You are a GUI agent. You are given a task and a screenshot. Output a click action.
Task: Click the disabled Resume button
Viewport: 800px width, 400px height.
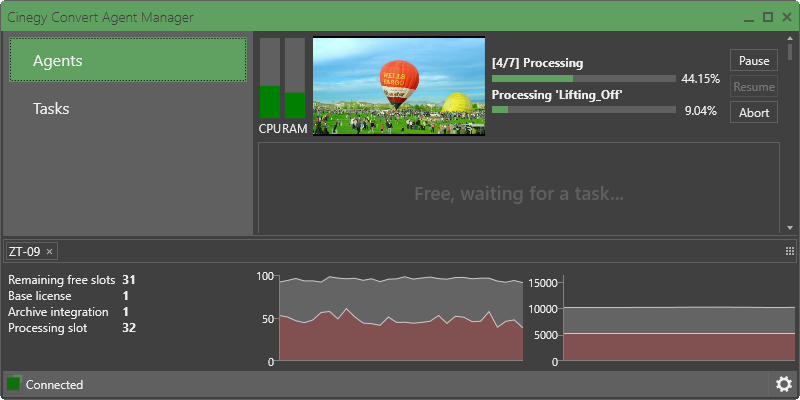coord(754,87)
